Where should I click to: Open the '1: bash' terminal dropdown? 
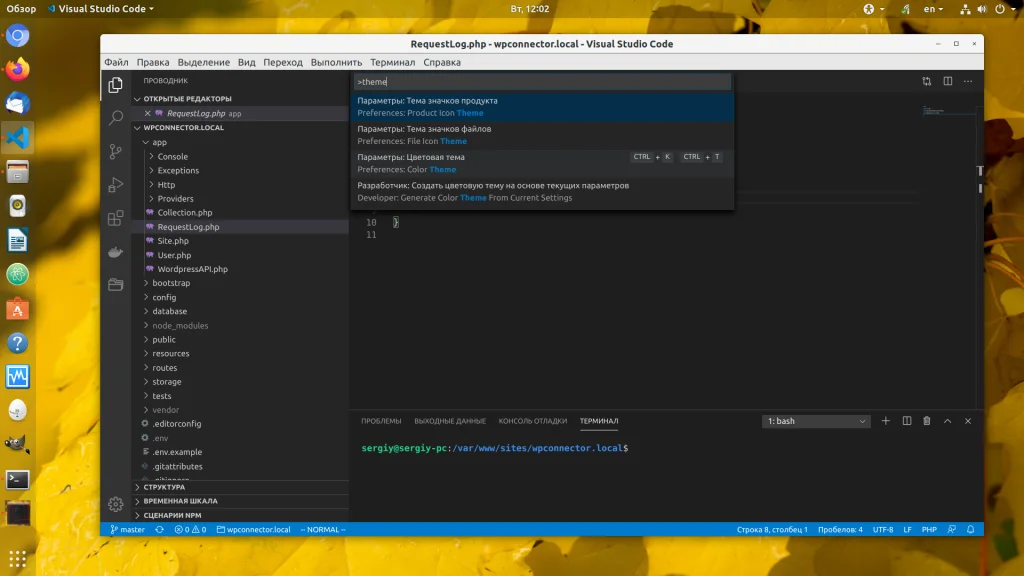[x=816, y=421]
